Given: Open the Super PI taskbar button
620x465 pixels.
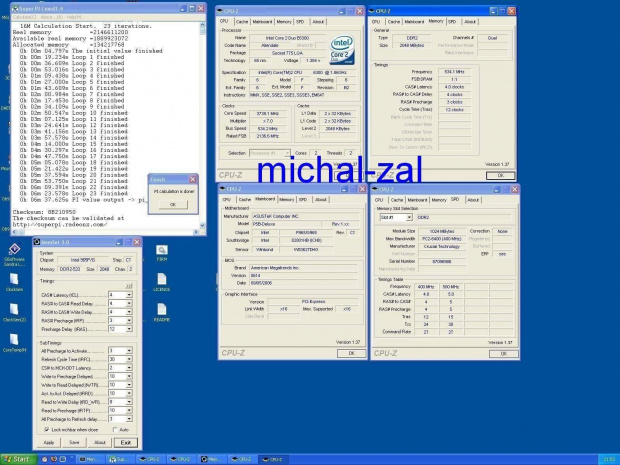Looking at the screenshot, I should (x=119, y=459).
